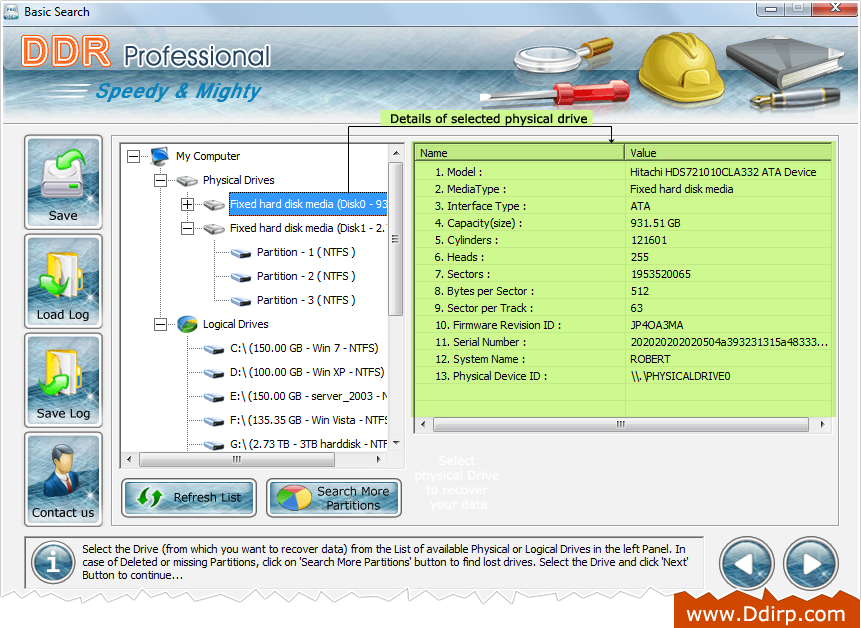Click tree horizontal scrollbar right arrow
This screenshot has height=628, width=861.
pyautogui.click(x=378, y=459)
